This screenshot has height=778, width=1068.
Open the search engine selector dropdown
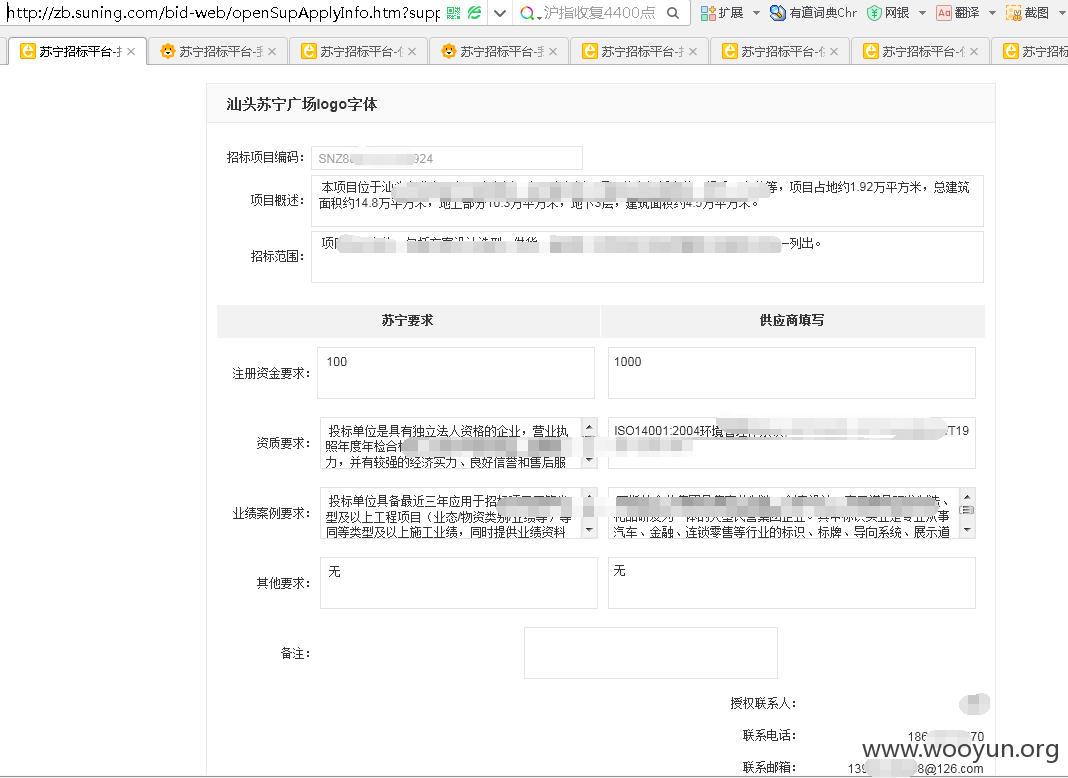point(531,13)
